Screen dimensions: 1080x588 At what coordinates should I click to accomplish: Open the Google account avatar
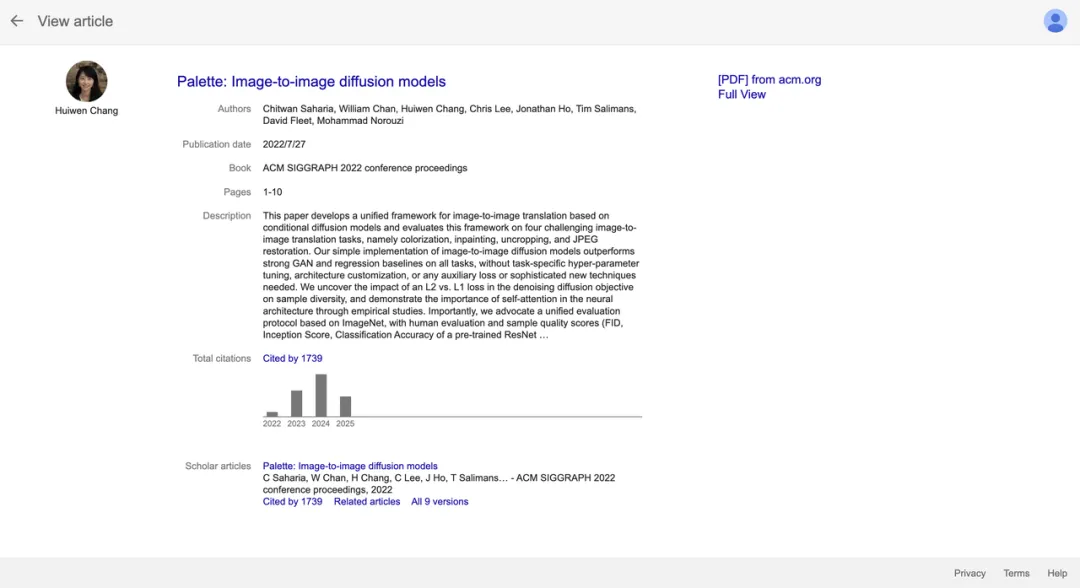click(1055, 21)
